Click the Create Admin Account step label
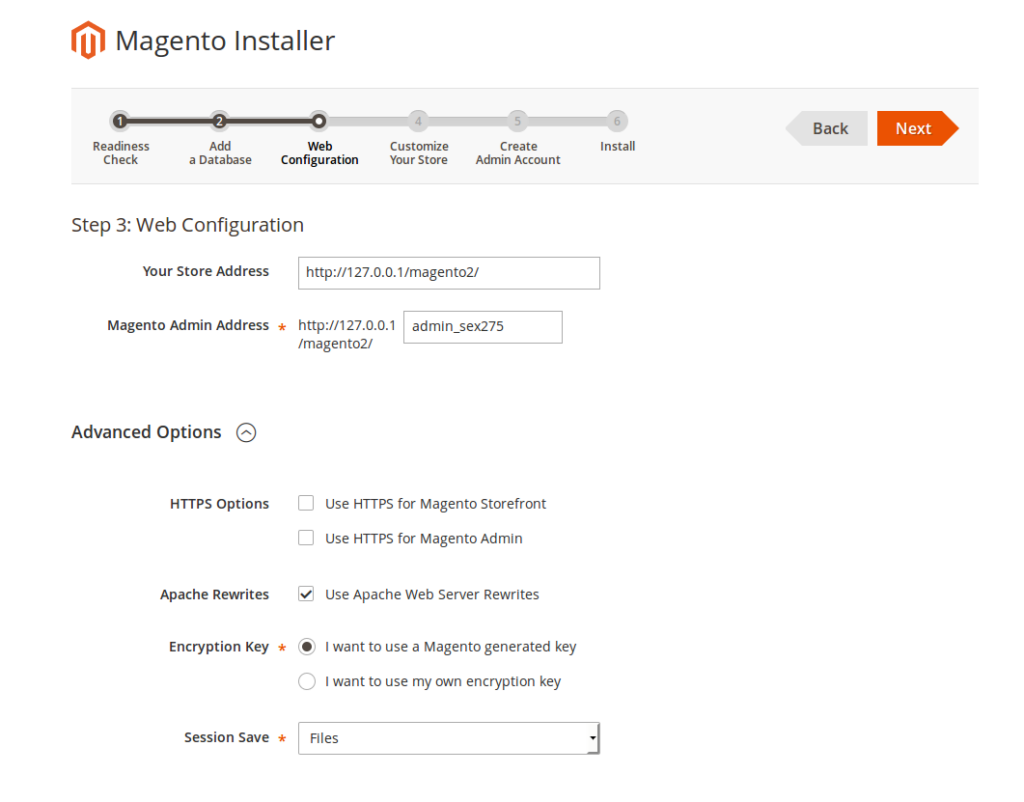This screenshot has width=1024, height=802. [518, 153]
